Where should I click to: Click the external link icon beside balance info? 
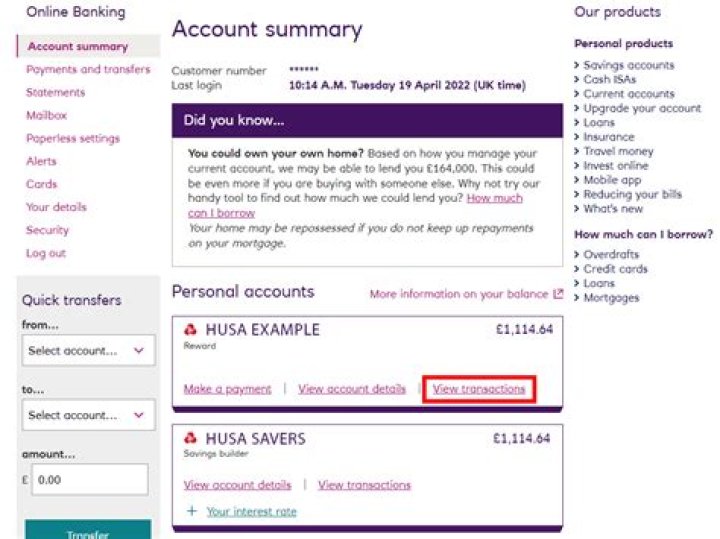(x=558, y=294)
